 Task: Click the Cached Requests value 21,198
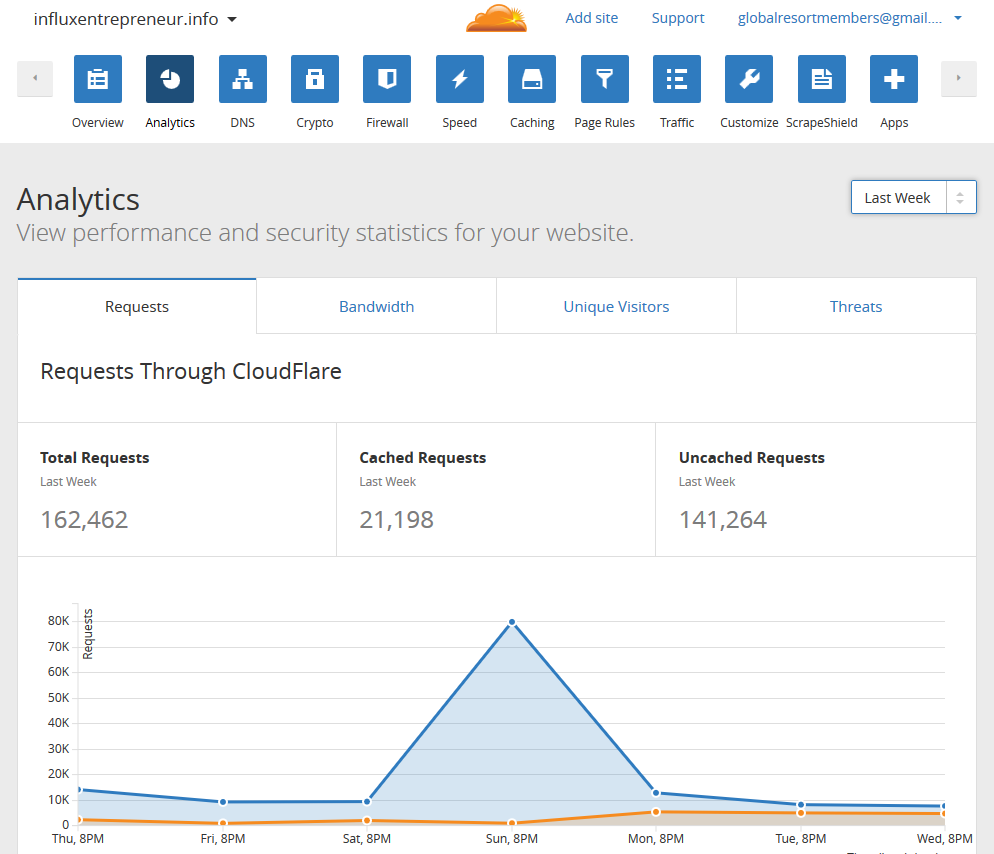(x=397, y=520)
